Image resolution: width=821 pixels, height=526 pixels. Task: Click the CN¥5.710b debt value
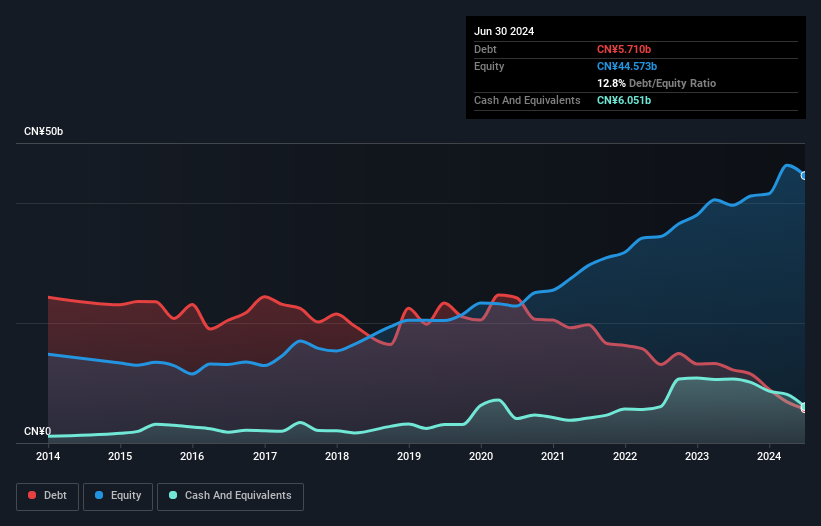624,49
